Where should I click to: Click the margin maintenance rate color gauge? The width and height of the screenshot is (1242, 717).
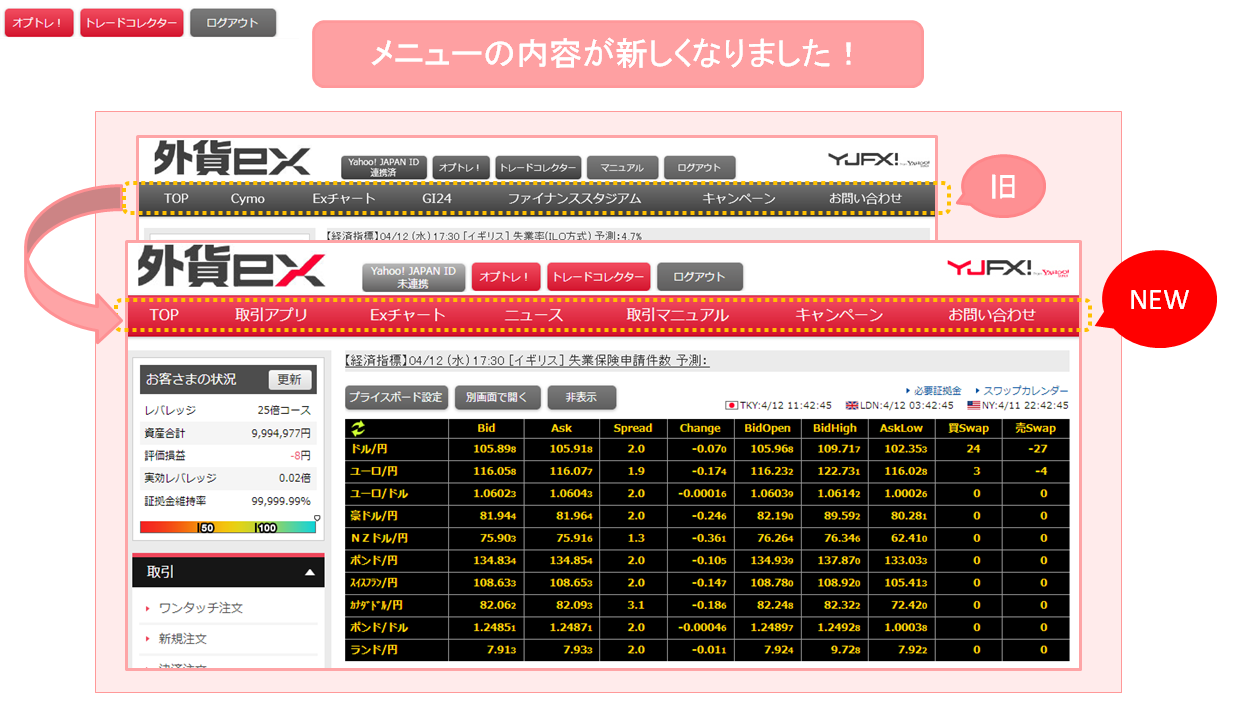pos(228,527)
